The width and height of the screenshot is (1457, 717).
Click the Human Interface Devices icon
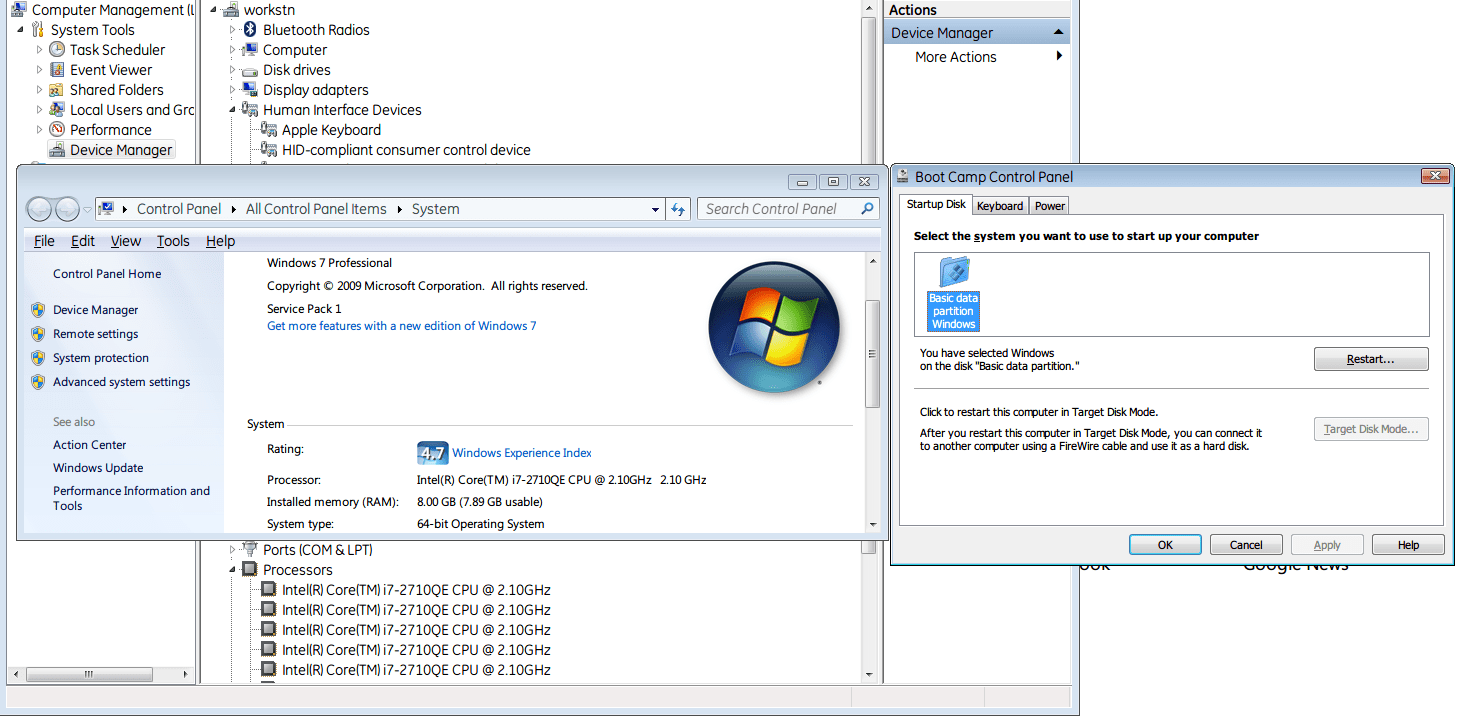click(x=250, y=110)
